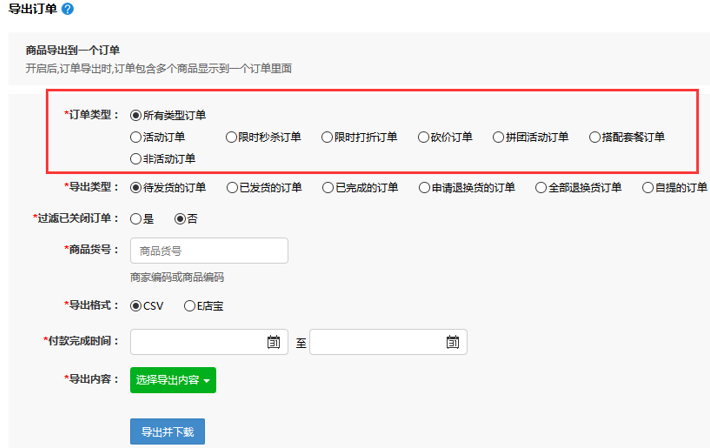This screenshot has width=710, height=448.
Task: Choose 拼团活动订单 option
Action: (x=499, y=137)
